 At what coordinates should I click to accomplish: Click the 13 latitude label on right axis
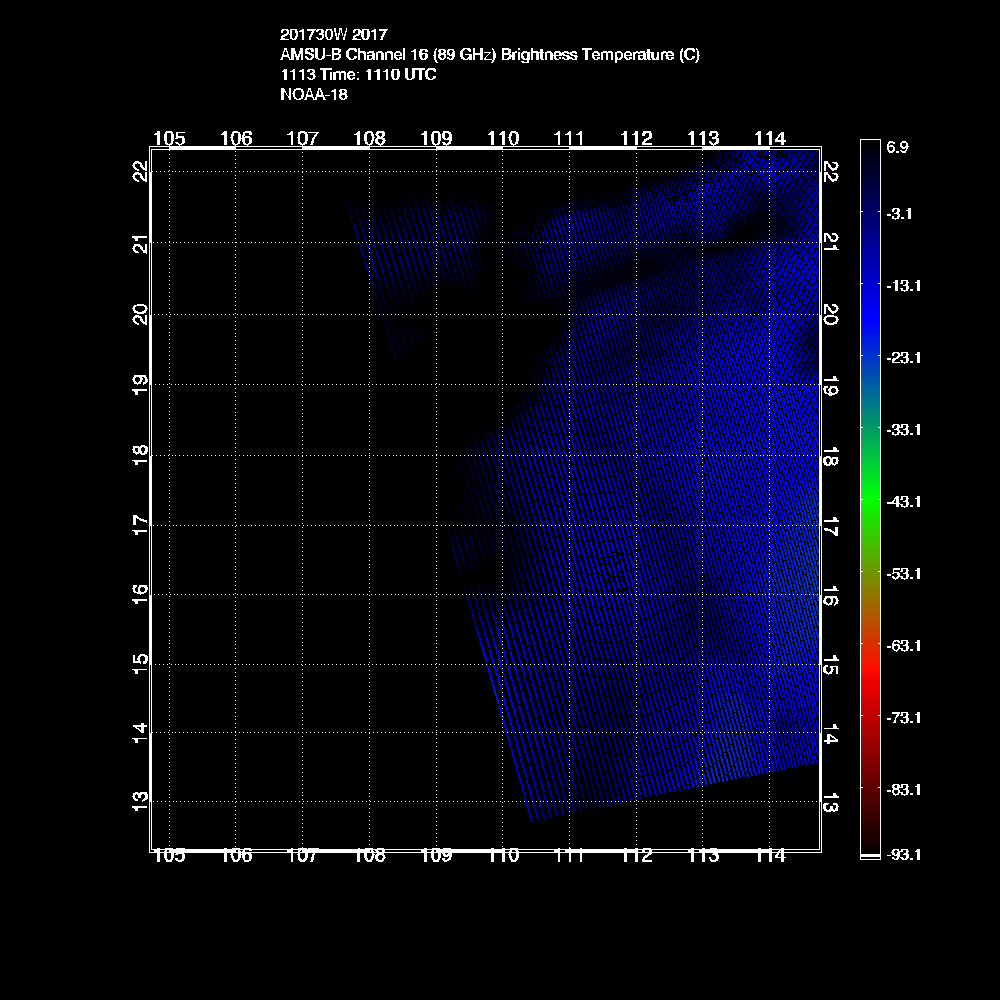(x=830, y=803)
